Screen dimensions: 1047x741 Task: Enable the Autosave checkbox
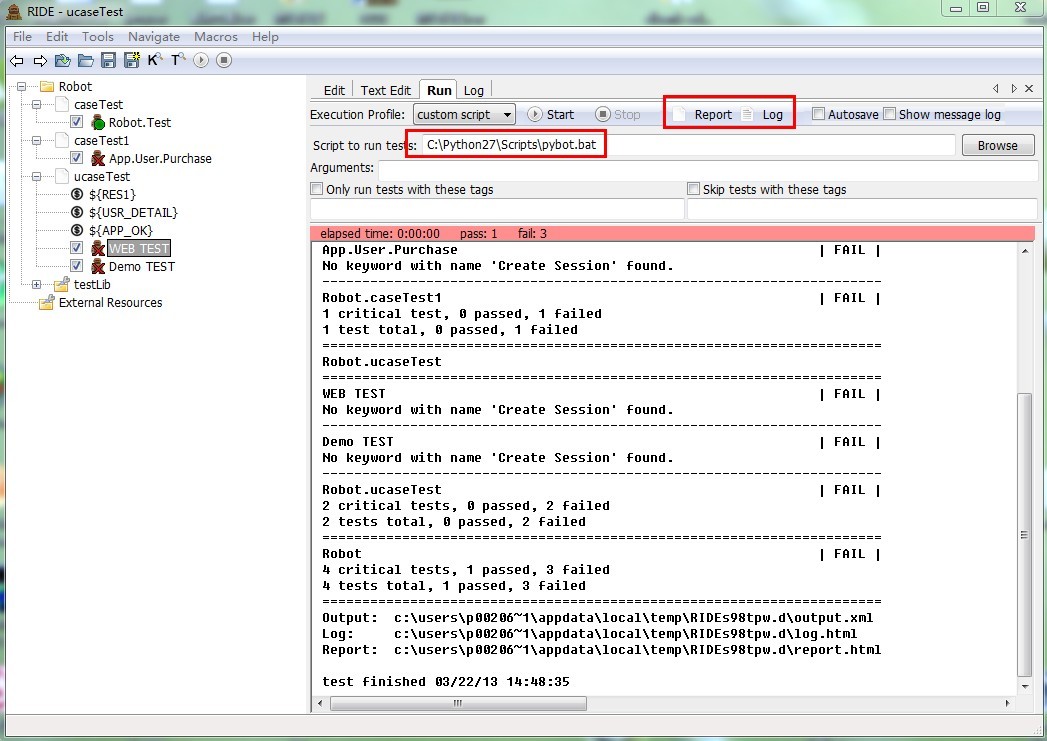pyautogui.click(x=818, y=114)
